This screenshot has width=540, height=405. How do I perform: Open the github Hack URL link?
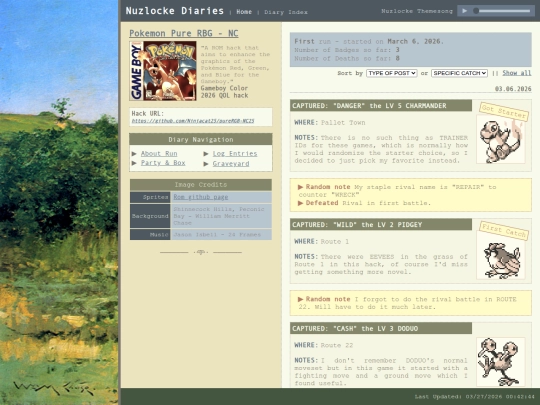[193, 121]
